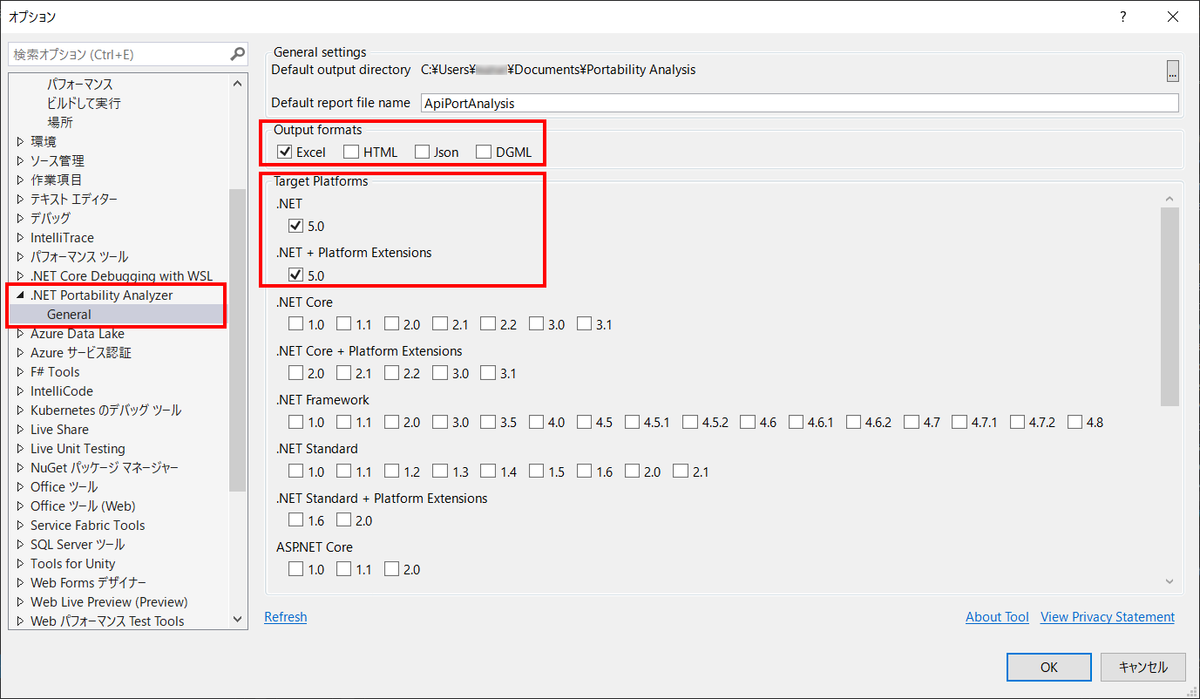Click the target platforms scrollbar up arrow
This screenshot has width=1200, height=699.
tap(1170, 199)
